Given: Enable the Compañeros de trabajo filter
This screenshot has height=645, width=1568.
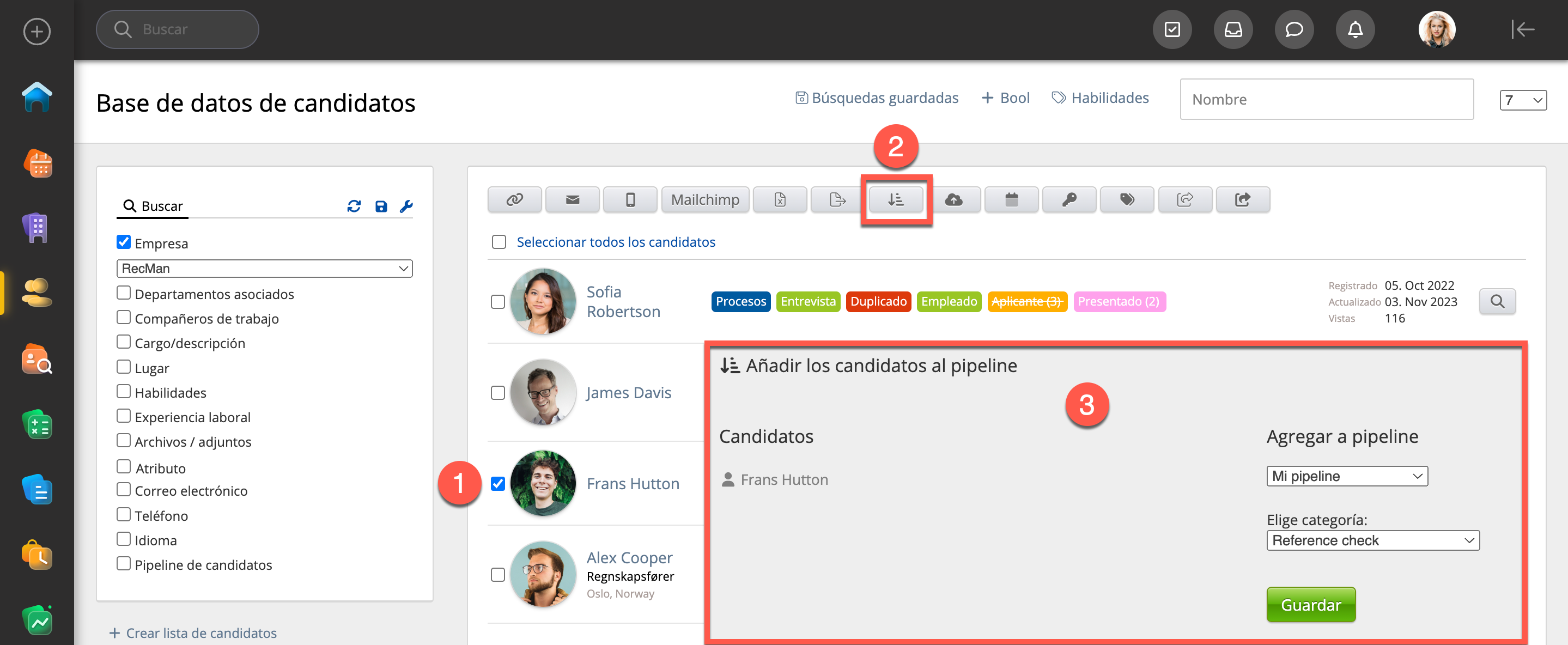Looking at the screenshot, I should pos(124,318).
